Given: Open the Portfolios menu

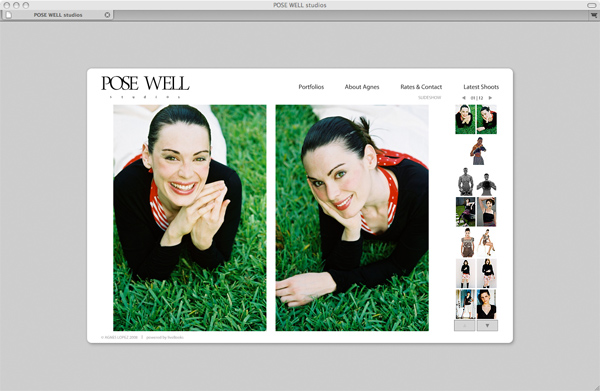Looking at the screenshot, I should 311,87.
